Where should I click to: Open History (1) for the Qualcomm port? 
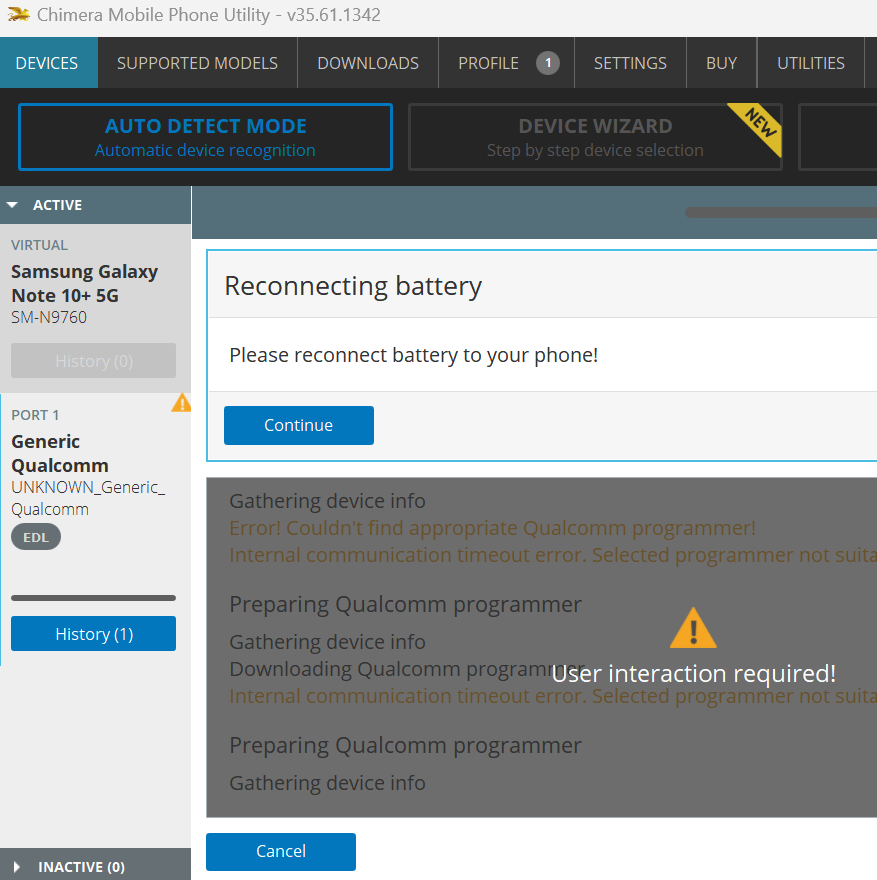point(93,633)
